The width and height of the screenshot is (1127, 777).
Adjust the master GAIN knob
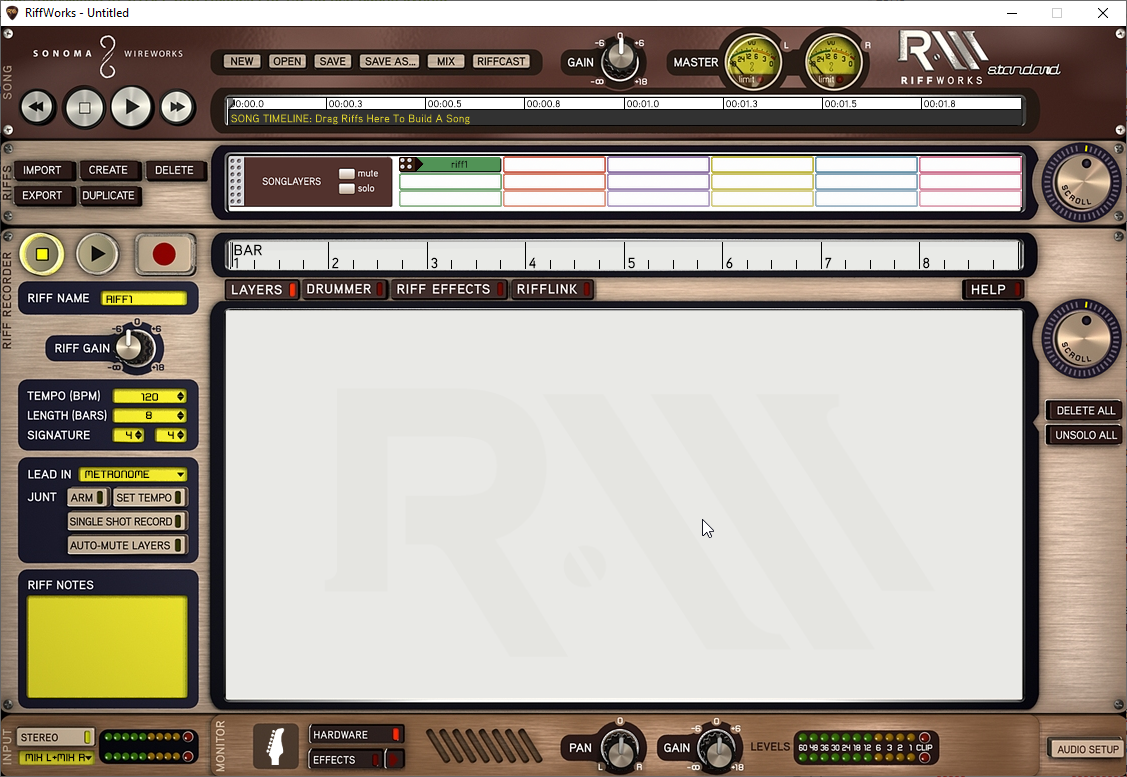pos(620,60)
